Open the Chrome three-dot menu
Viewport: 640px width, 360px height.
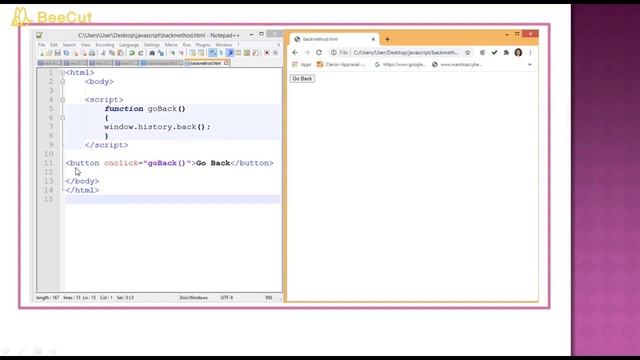tap(530, 53)
